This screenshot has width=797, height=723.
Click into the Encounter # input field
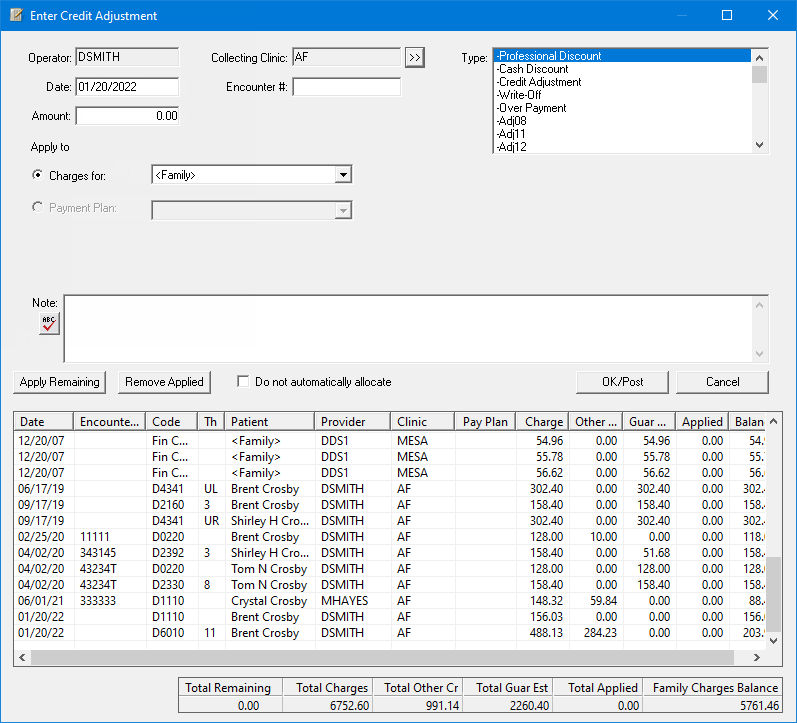coord(346,87)
